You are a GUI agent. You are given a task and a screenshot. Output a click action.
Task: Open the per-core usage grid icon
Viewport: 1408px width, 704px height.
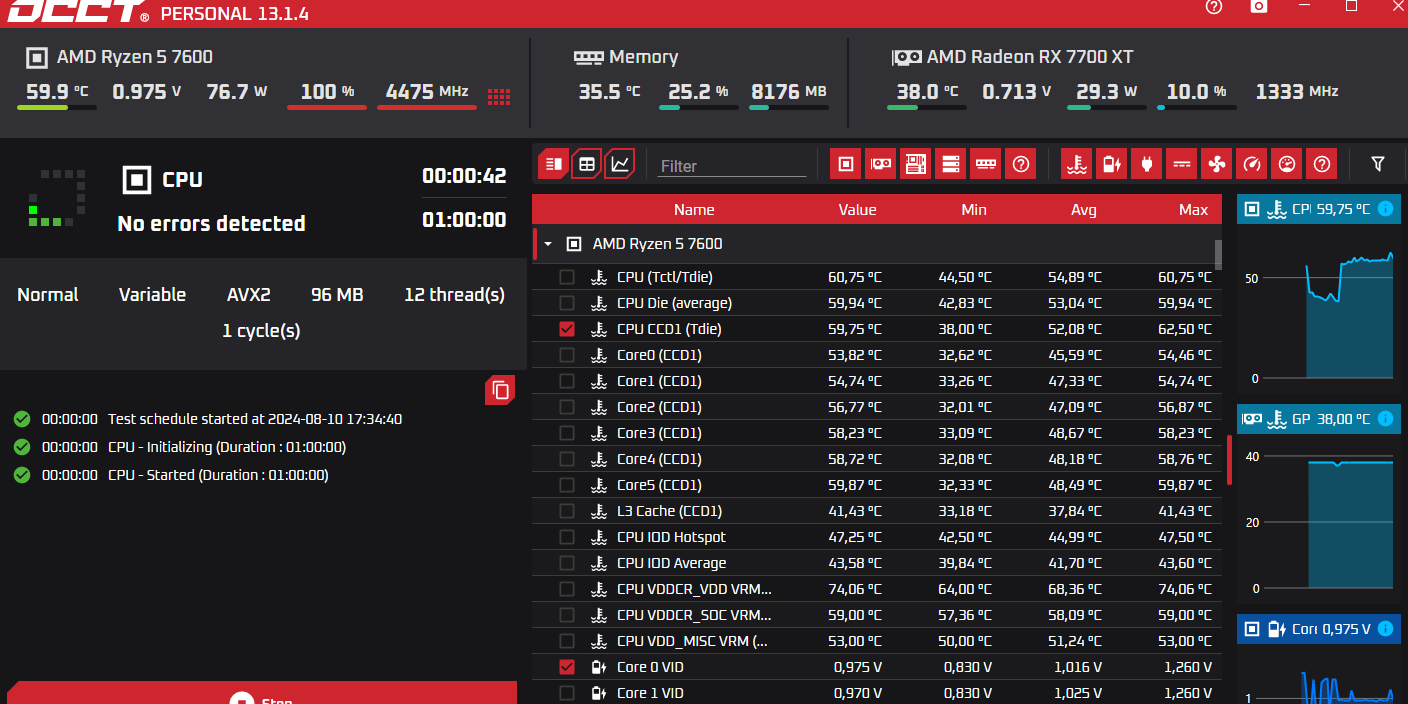pos(499,97)
